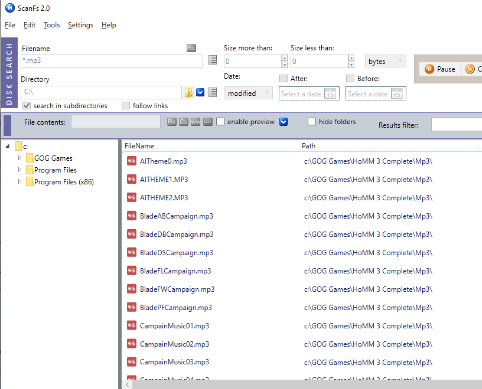Viewport: 482px width, 389px height.
Task: Click the File contents input field
Action: [x=116, y=122]
